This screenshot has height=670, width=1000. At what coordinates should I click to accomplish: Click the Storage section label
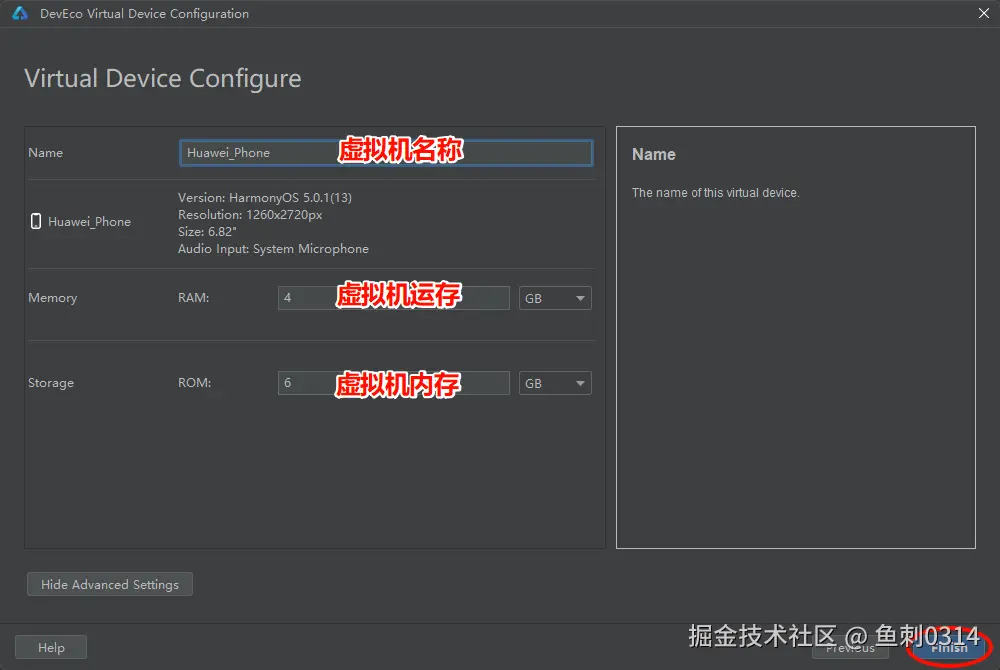[x=51, y=382]
